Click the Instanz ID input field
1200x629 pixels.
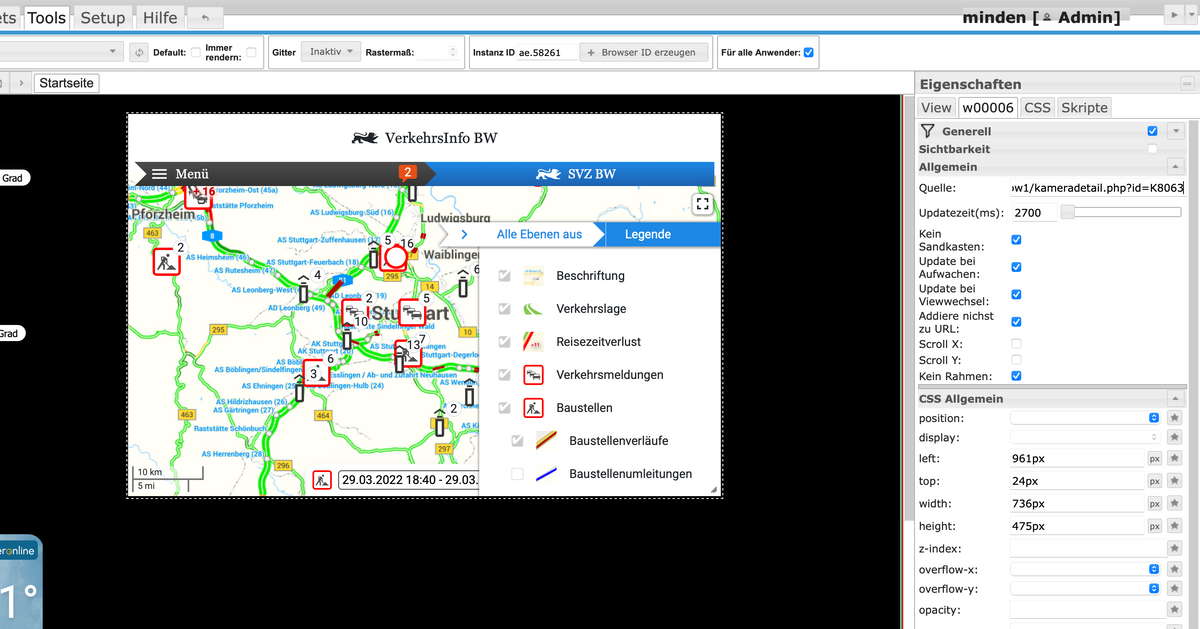click(x=546, y=52)
